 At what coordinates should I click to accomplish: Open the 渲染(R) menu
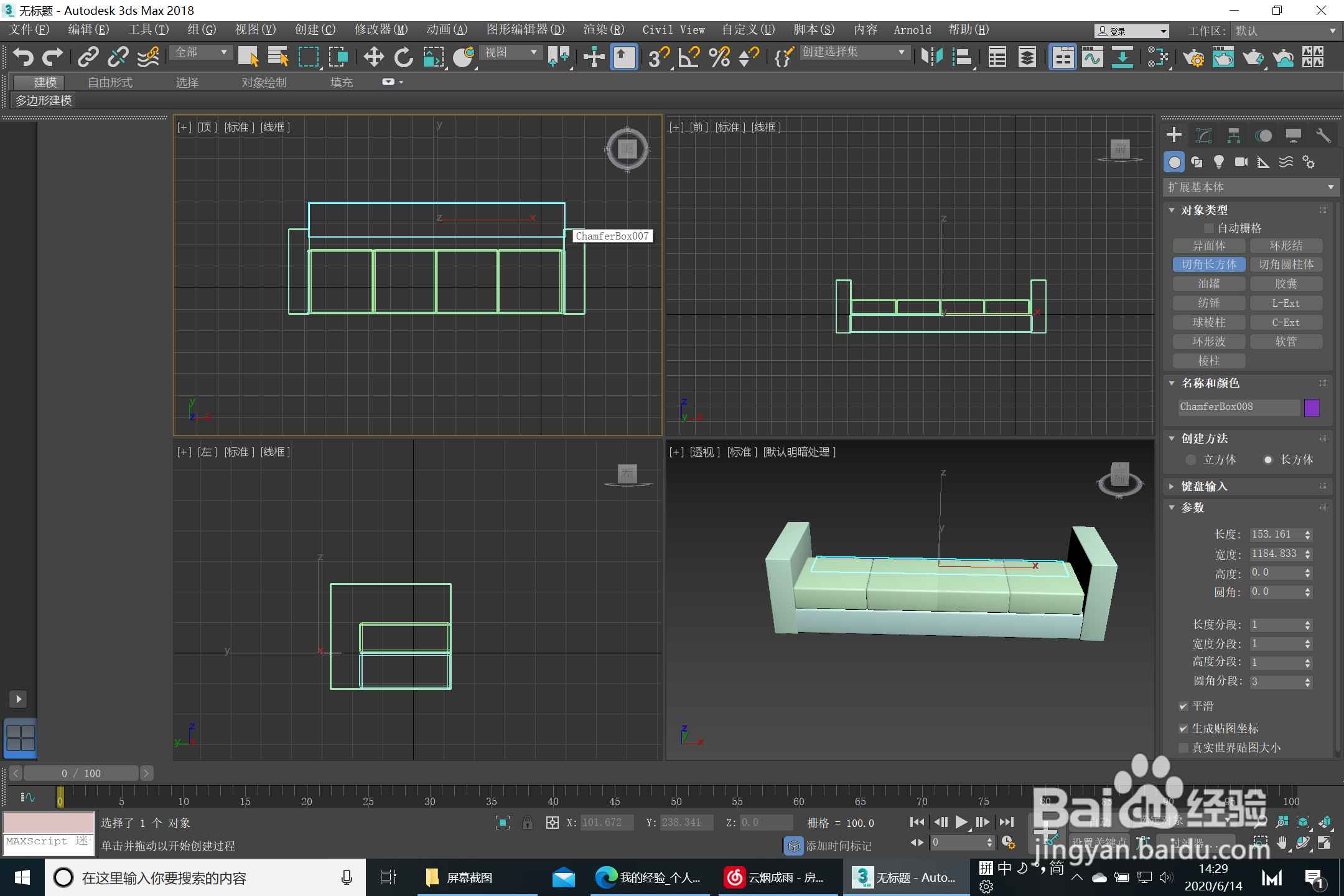[x=603, y=29]
